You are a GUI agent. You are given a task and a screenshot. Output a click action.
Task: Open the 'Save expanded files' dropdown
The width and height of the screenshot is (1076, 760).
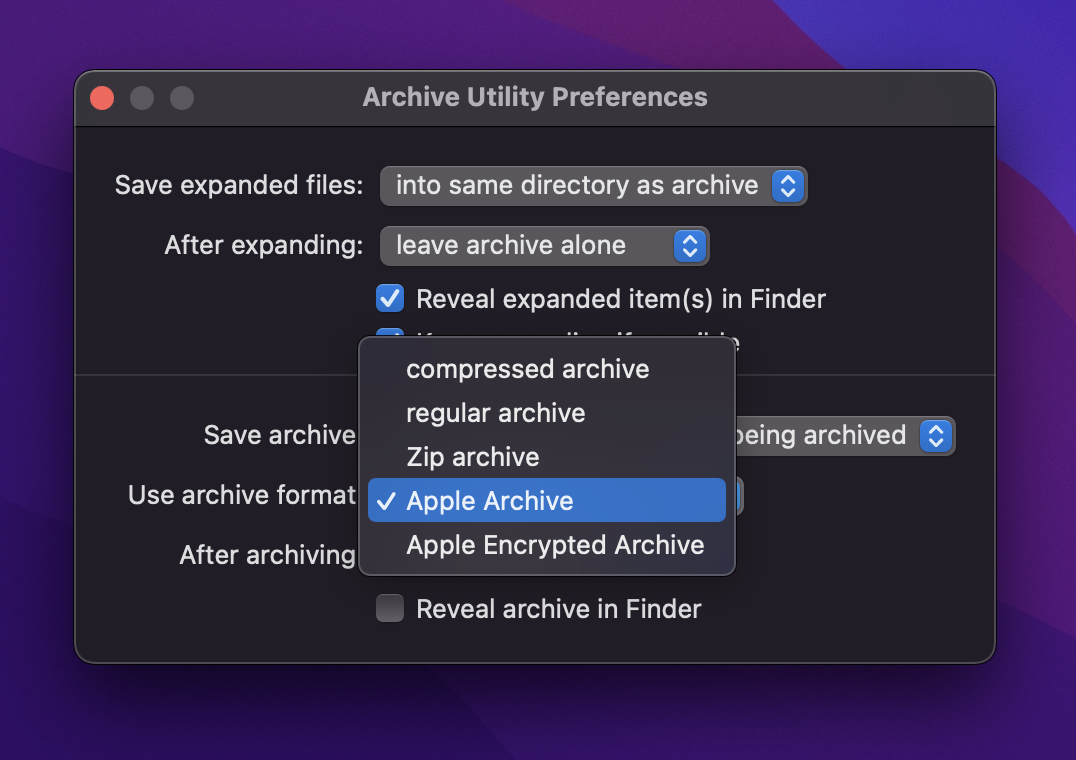[593, 186]
